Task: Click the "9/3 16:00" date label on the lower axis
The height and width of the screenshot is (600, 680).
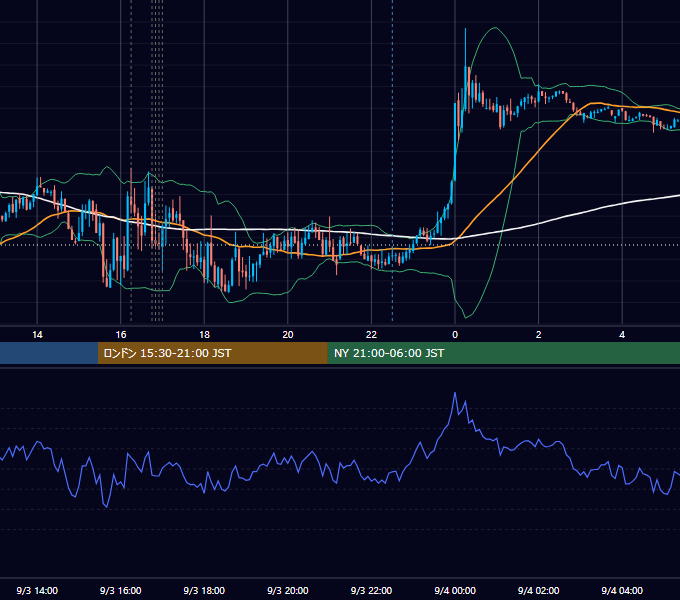Action: point(121,591)
